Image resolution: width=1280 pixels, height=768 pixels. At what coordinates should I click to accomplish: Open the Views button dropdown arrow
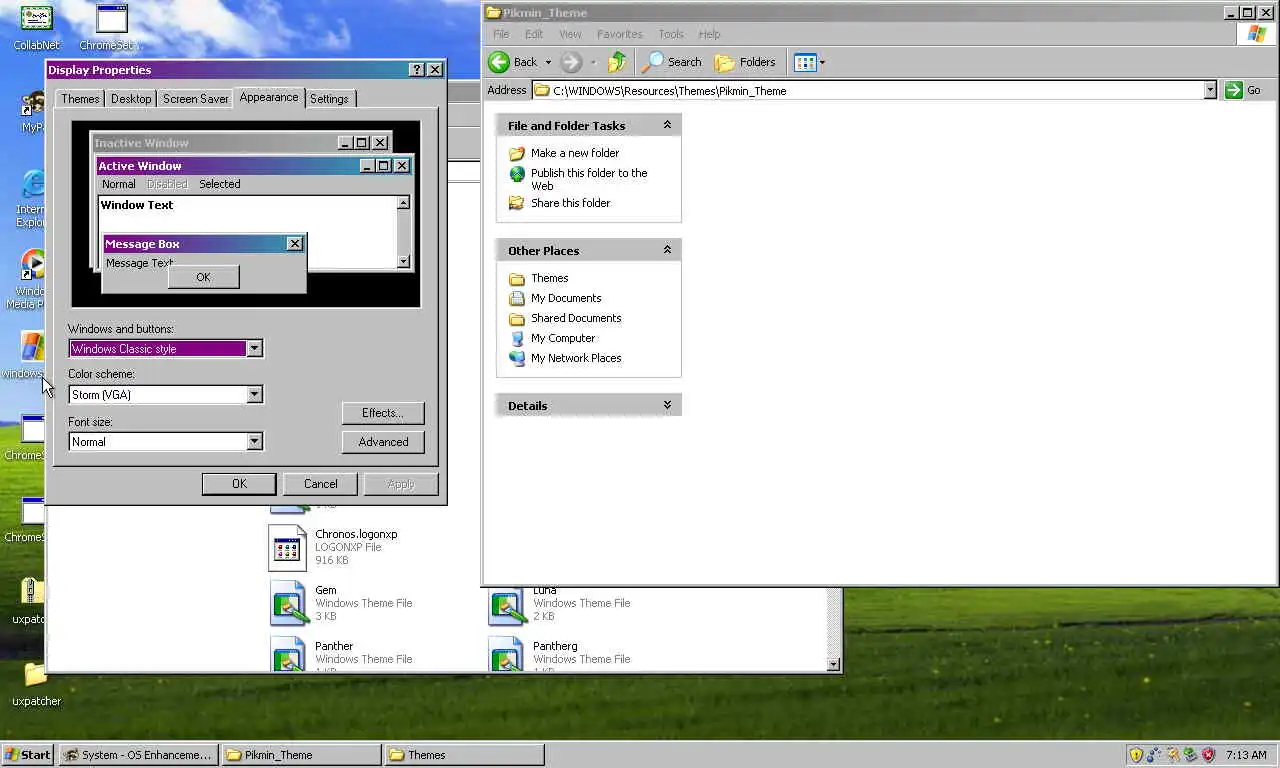[822, 63]
